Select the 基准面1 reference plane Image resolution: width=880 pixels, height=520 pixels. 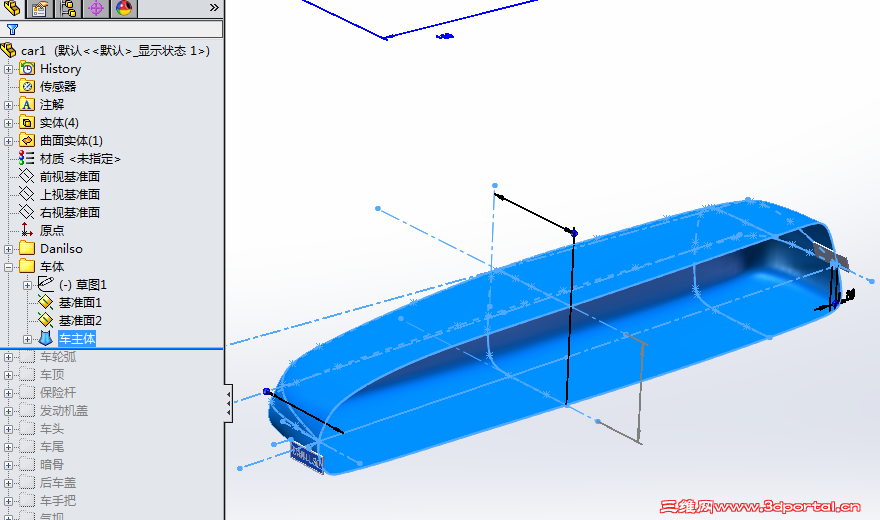click(80, 302)
